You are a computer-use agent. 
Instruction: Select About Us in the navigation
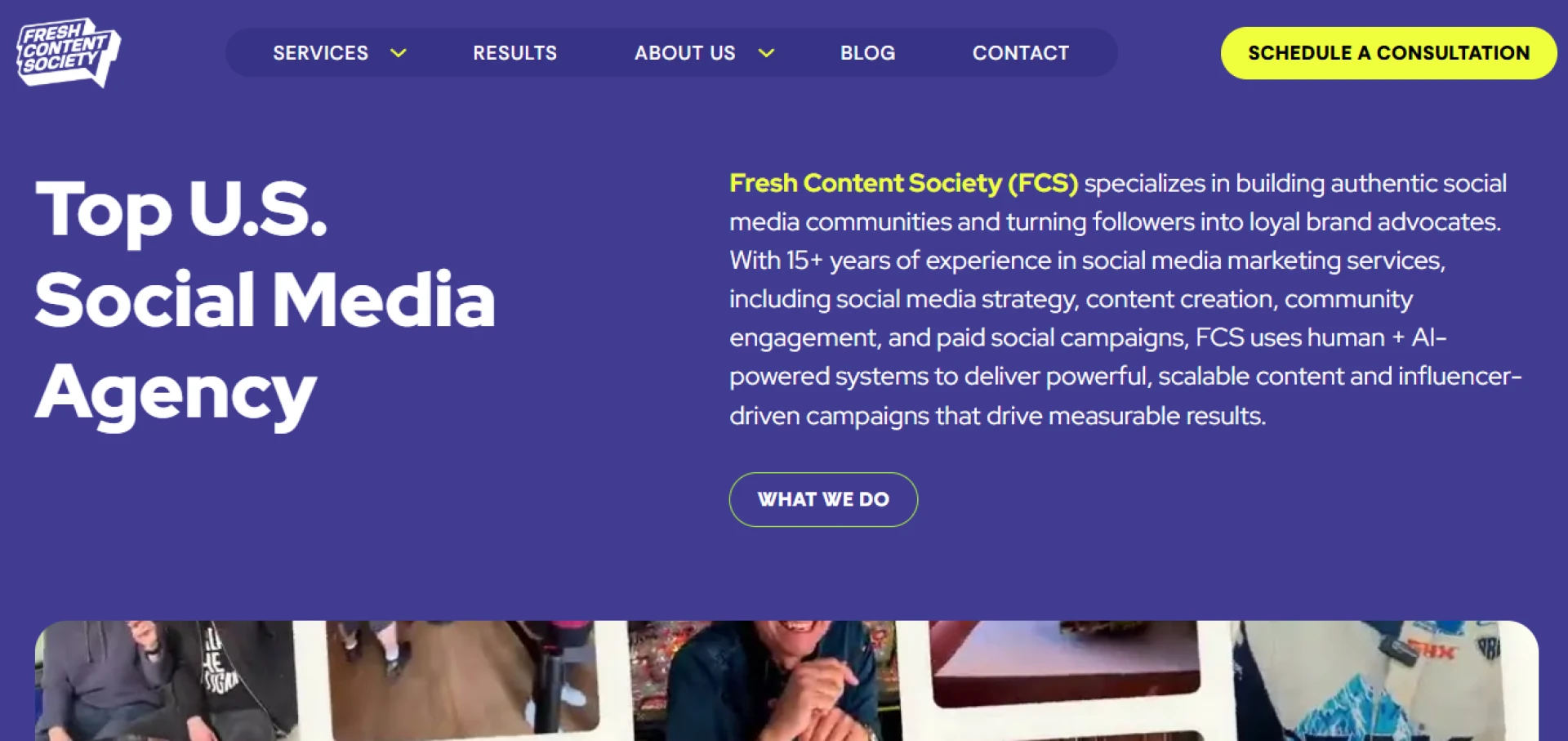coord(684,53)
